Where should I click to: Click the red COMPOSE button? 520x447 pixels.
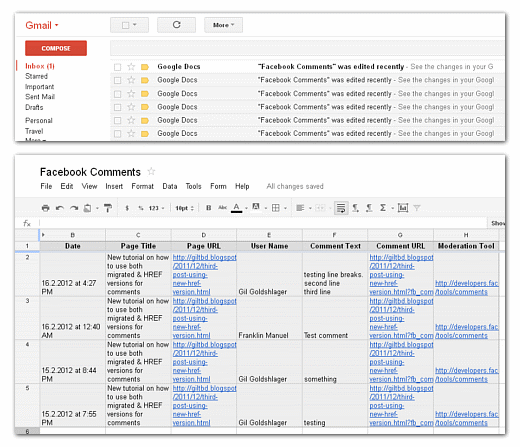[56, 48]
